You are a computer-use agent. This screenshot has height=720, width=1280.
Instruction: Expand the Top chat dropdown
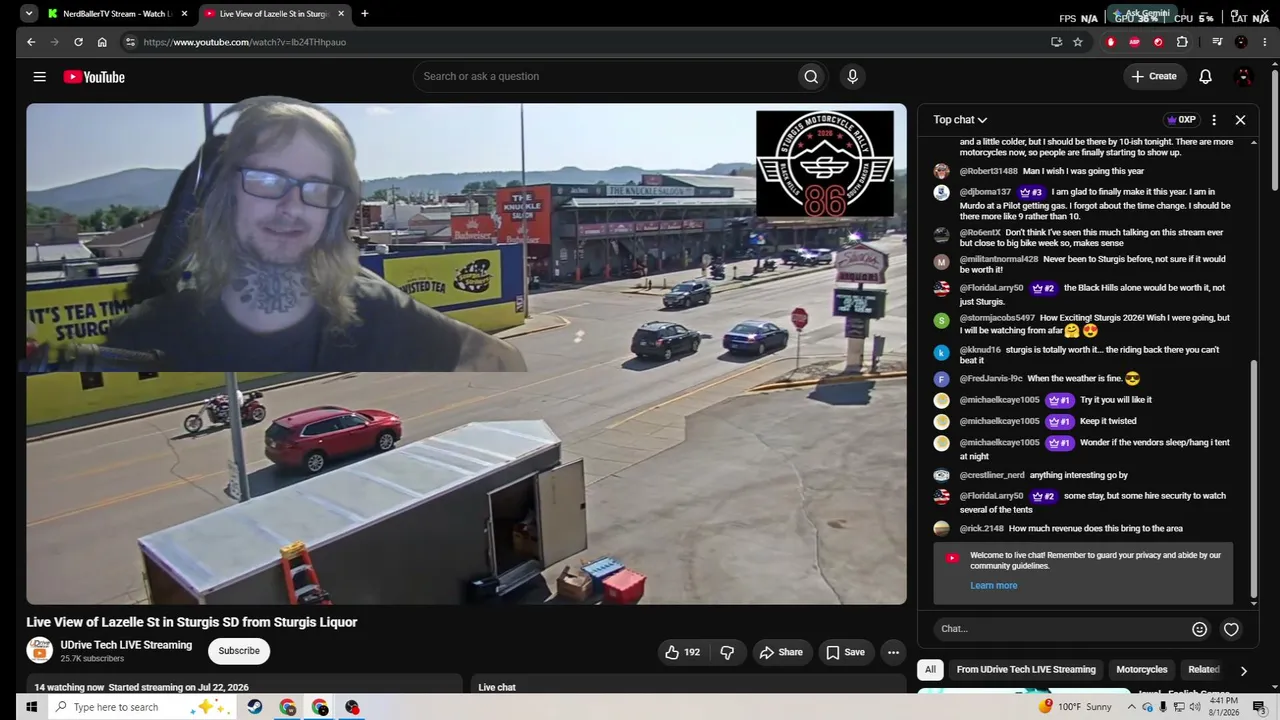(960, 120)
